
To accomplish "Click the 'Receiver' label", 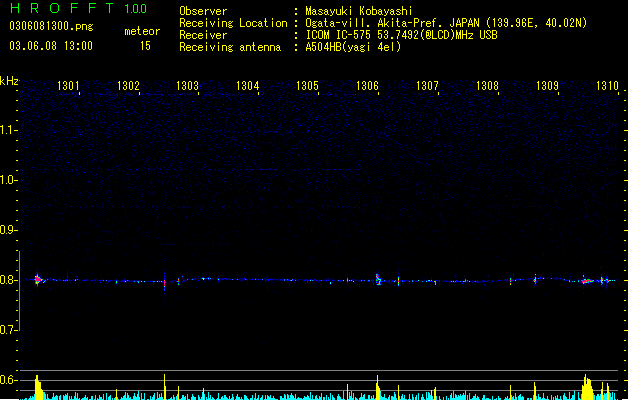I will coord(203,35).
